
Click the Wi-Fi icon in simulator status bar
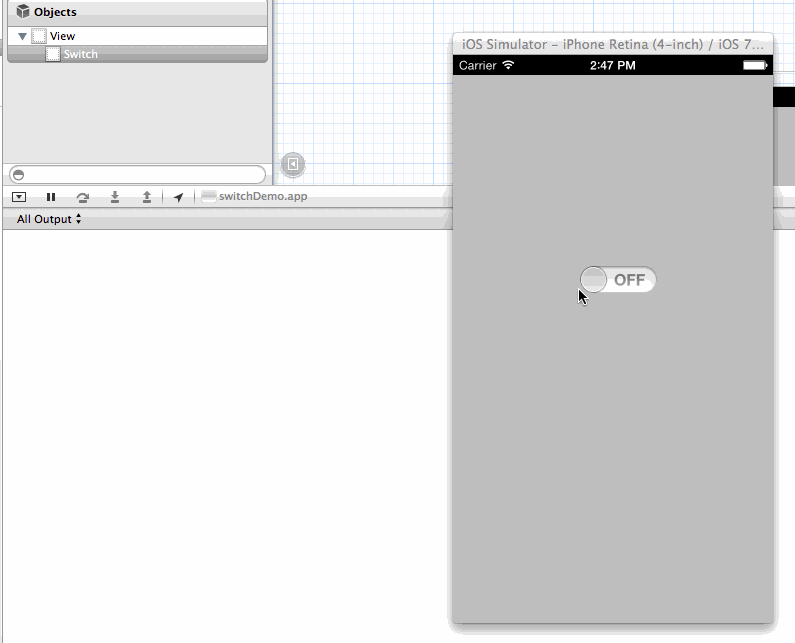pyautogui.click(x=508, y=65)
